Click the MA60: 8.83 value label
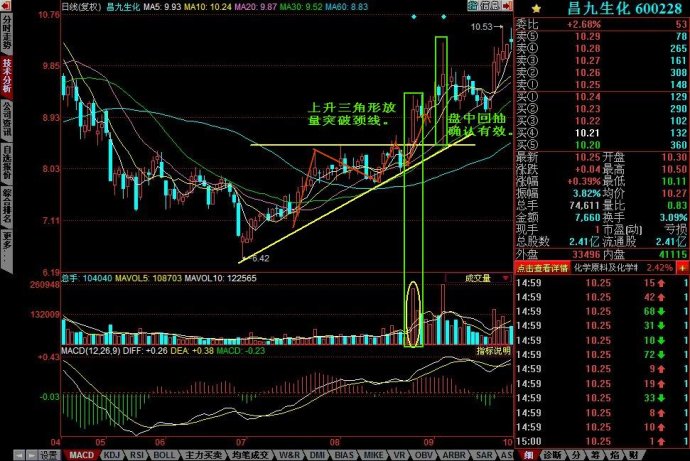690x461 pixels. [x=347, y=7]
